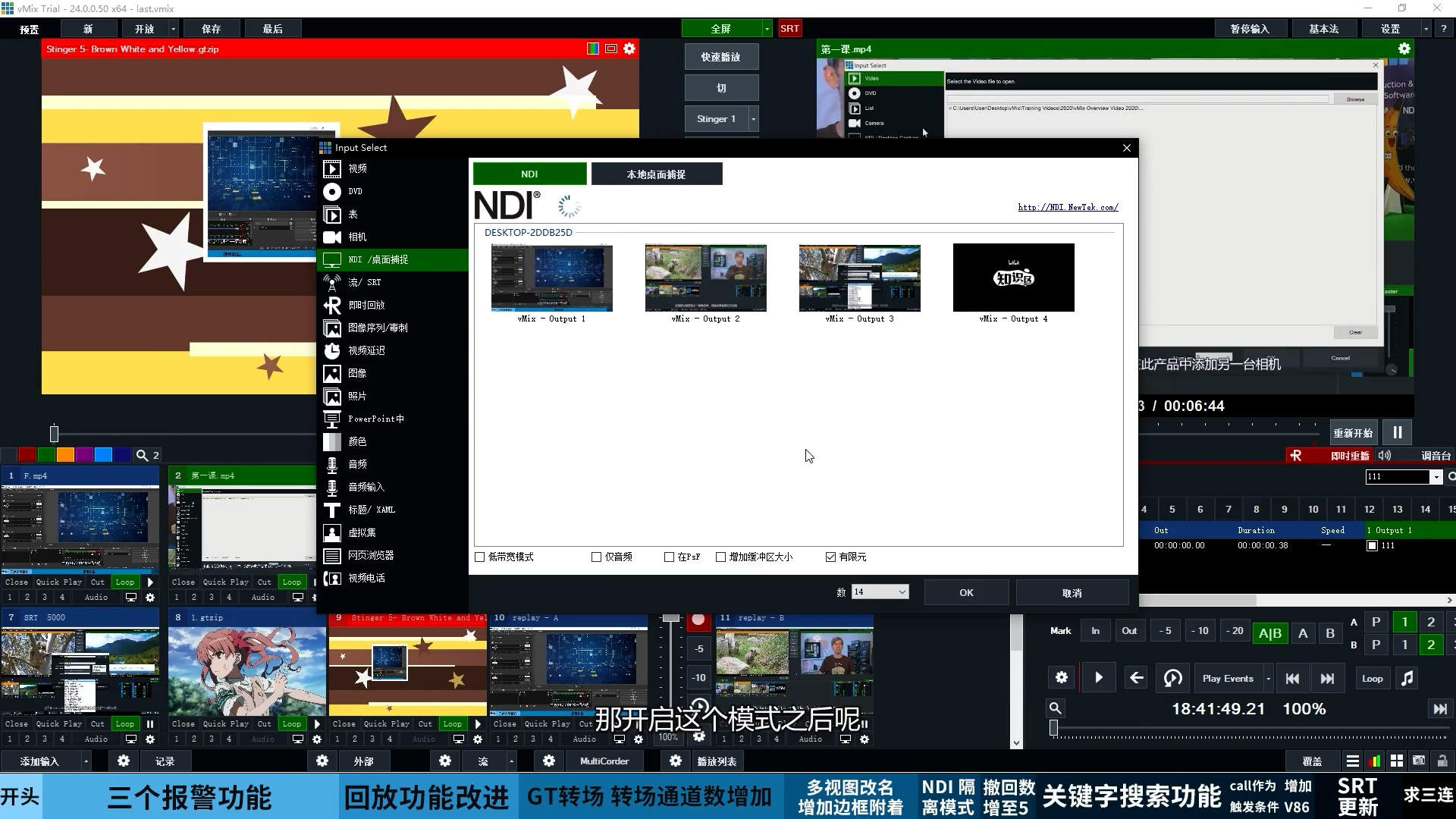Image resolution: width=1456 pixels, height=819 pixels.
Task: Select the vMix Output 2 source thumbnail
Action: (705, 278)
